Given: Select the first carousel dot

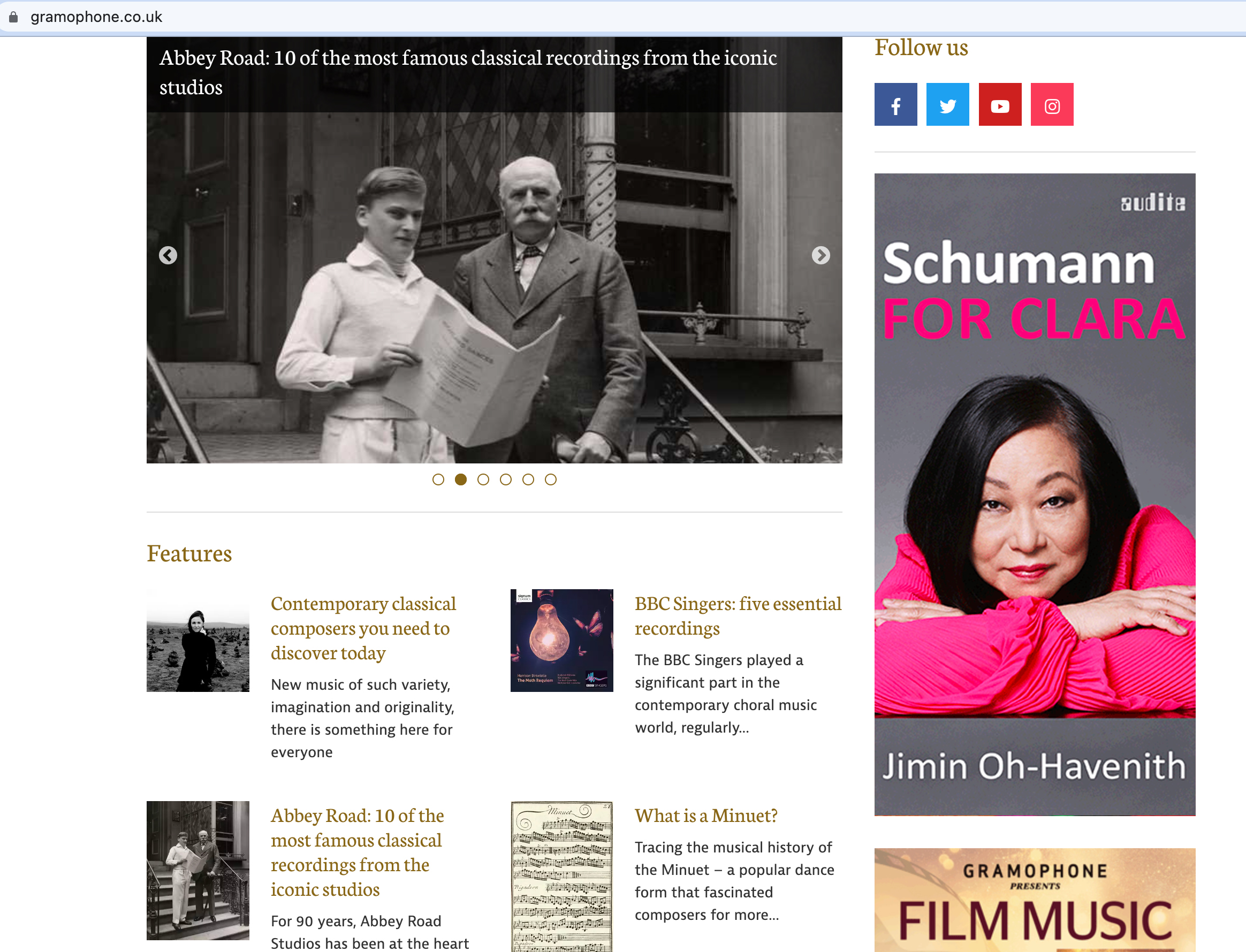Looking at the screenshot, I should tap(438, 480).
